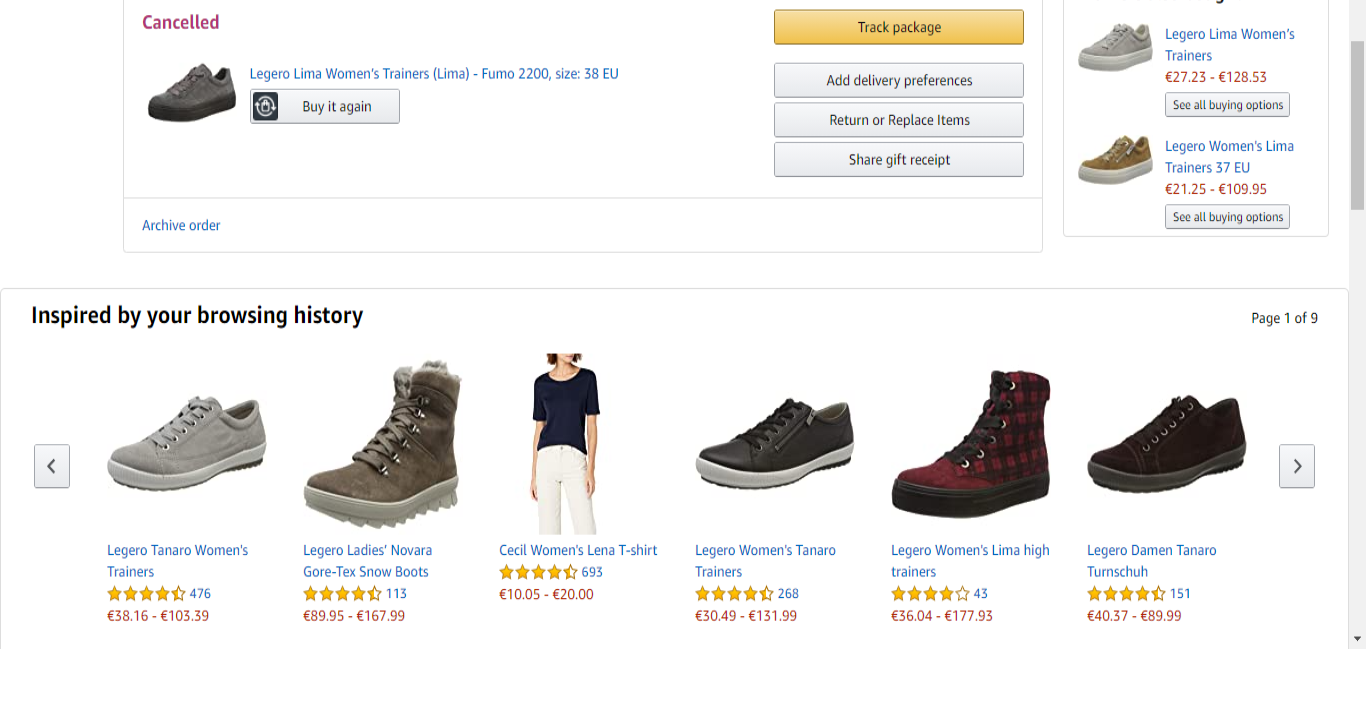Image resolution: width=1366 pixels, height=728 pixels.
Task: Advance carousel with the right arrow
Action: click(x=1297, y=466)
